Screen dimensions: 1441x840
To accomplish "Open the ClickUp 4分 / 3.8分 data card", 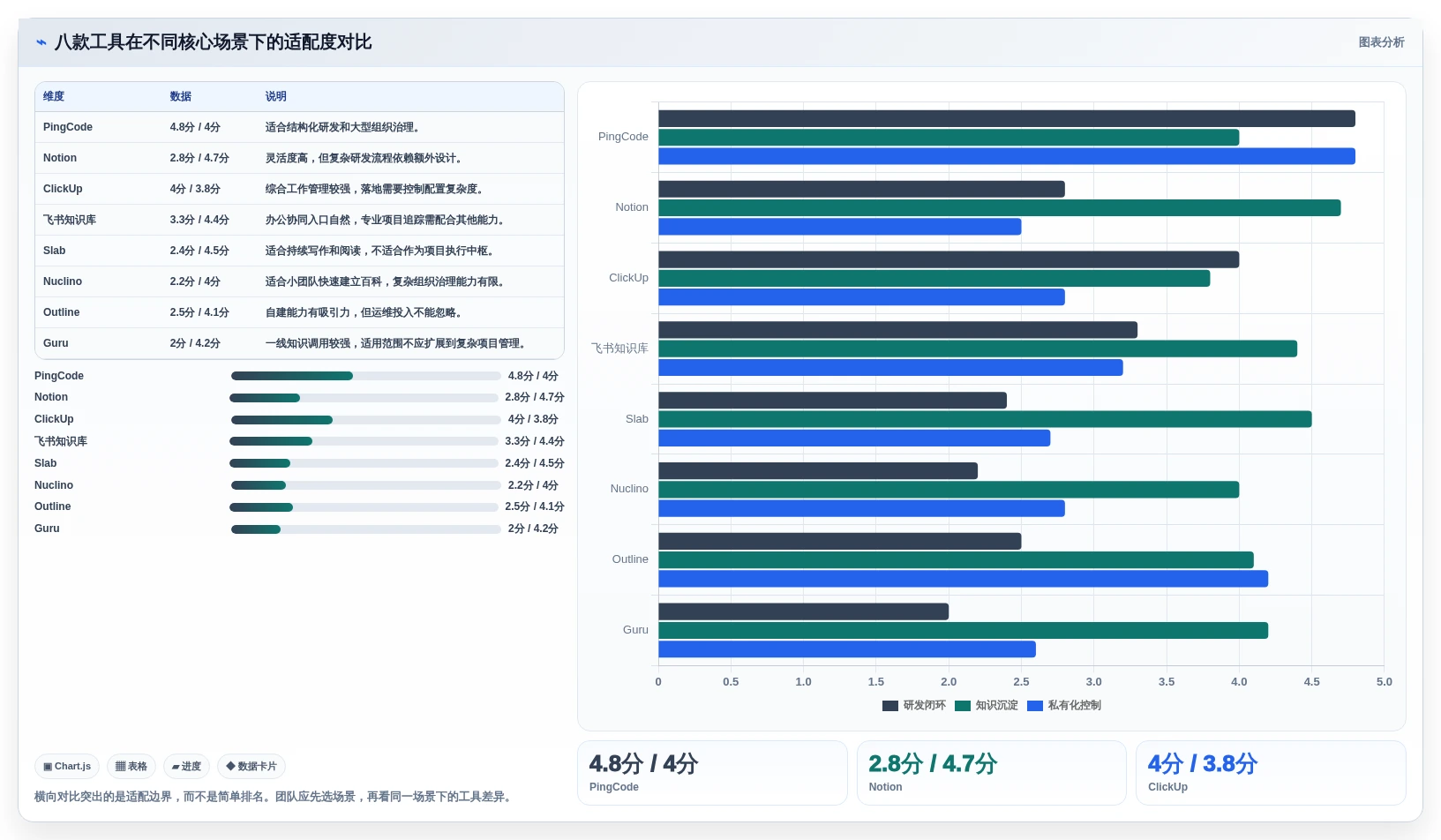I will click(1271, 773).
